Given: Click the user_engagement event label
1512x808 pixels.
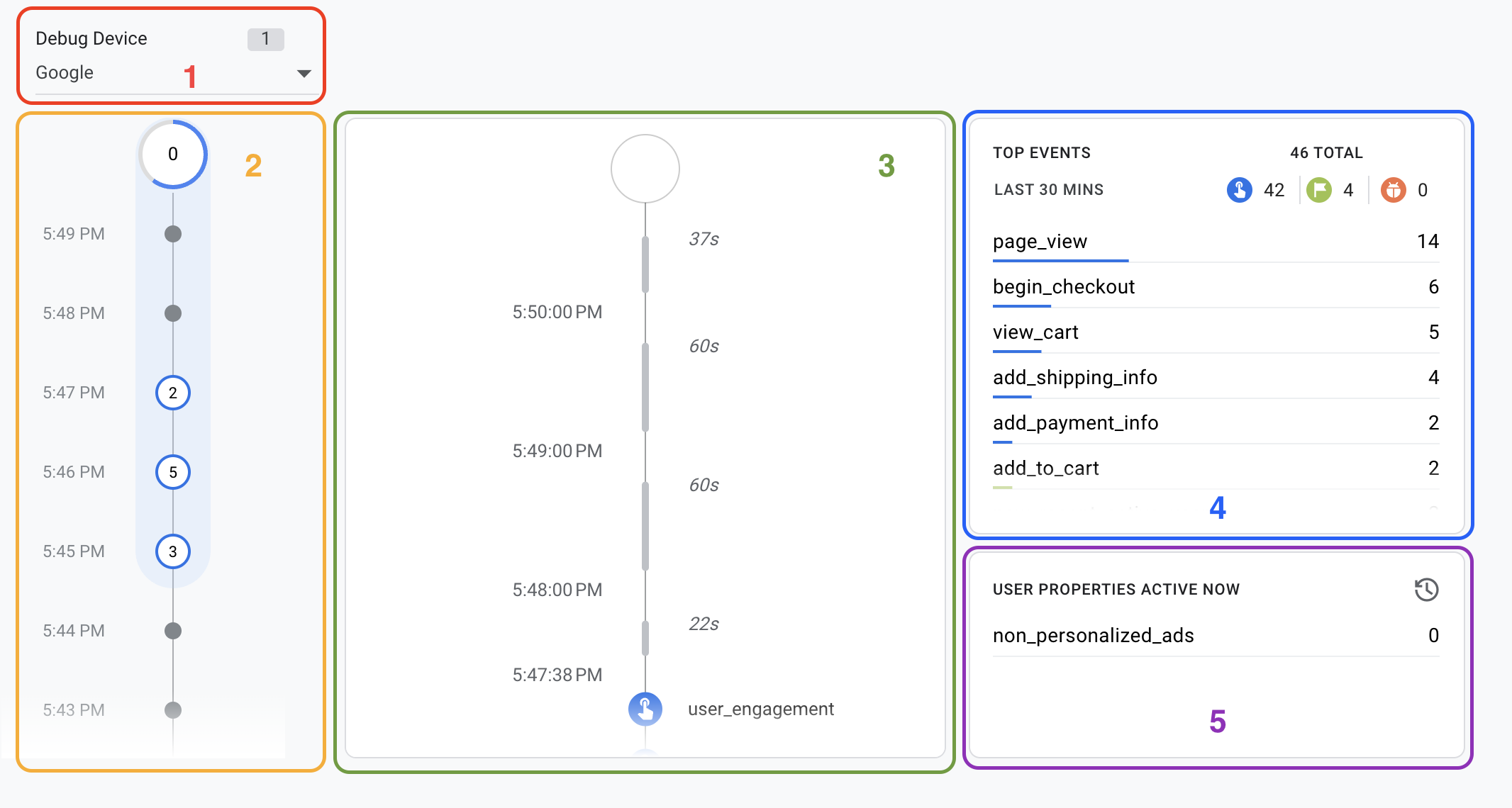Looking at the screenshot, I should (x=760, y=709).
